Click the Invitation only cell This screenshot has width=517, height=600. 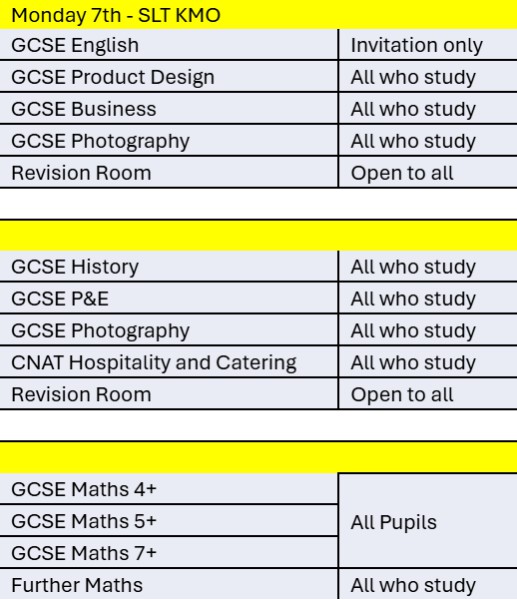coord(428,44)
